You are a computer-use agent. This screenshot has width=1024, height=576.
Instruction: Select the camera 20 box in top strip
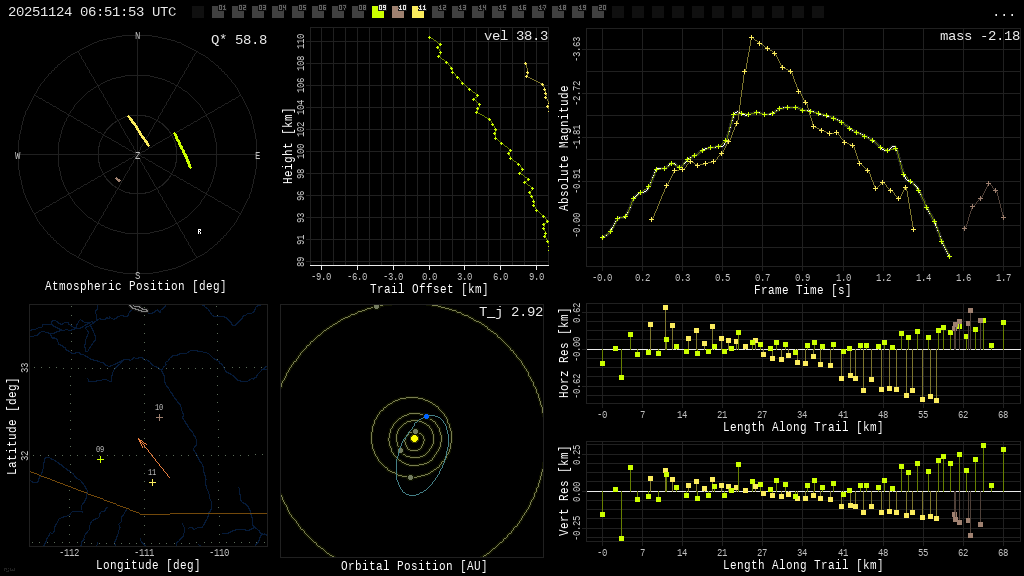point(598,12)
